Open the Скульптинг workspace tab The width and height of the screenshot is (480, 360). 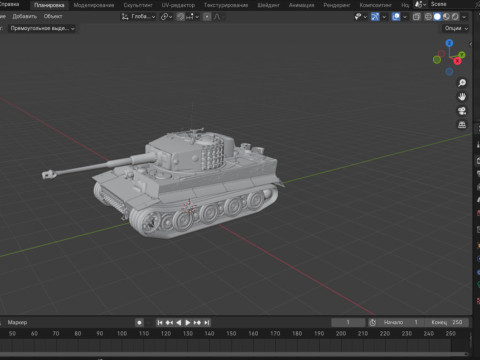(138, 5)
